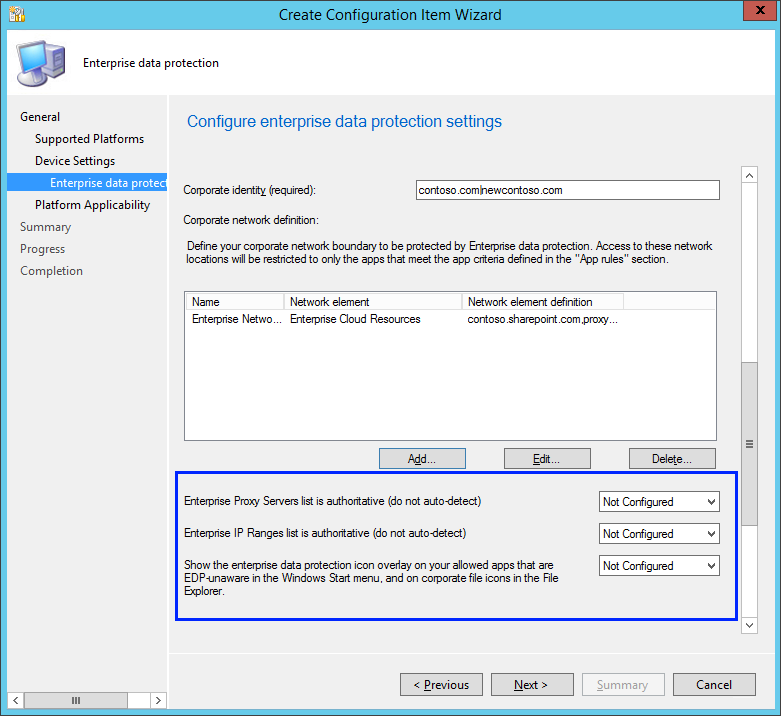
Task: Click the contoso.sharepoint.com definition cell
Action: (x=542, y=319)
